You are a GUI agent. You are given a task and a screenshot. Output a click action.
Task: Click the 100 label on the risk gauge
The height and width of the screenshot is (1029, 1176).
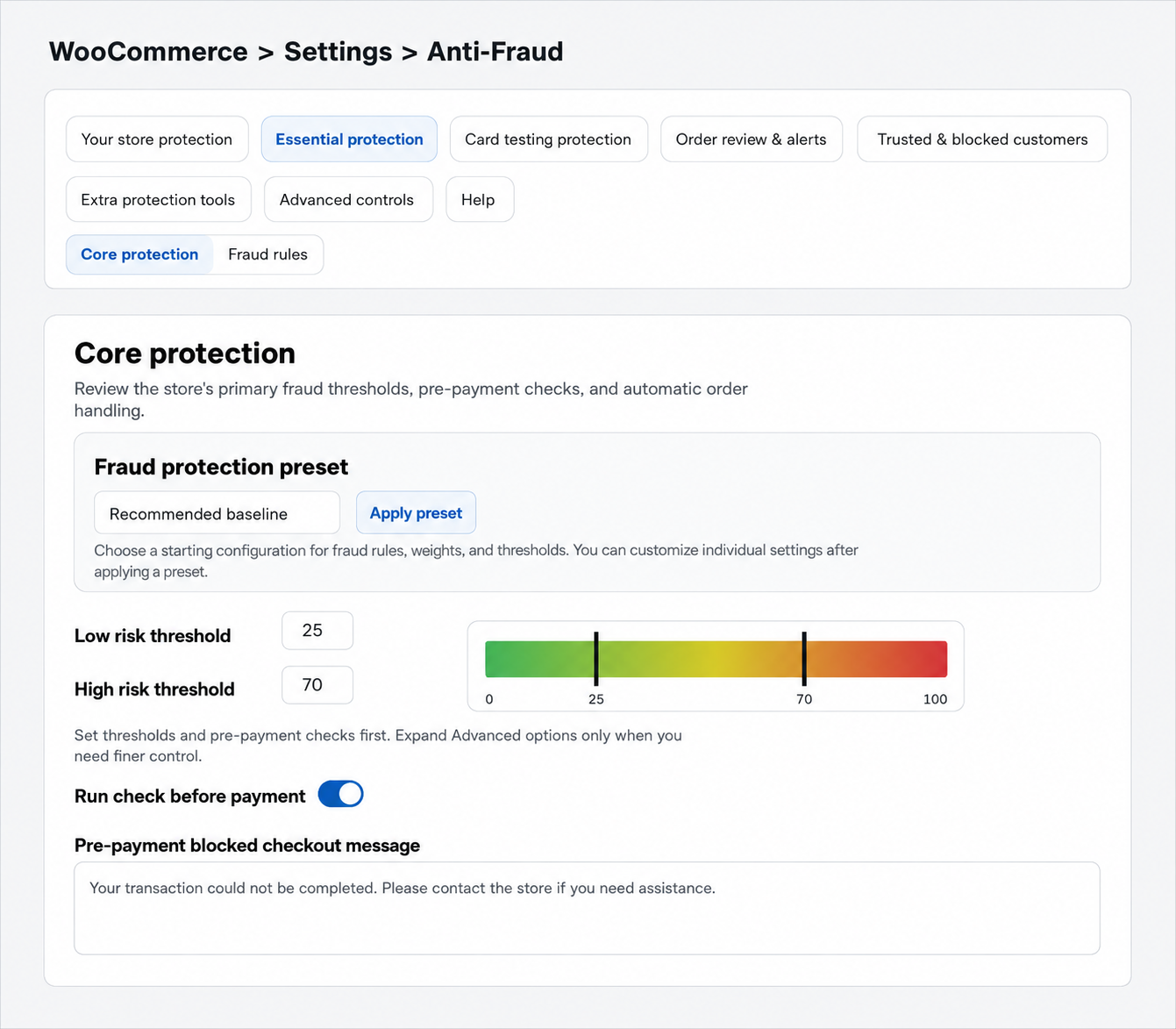click(935, 699)
